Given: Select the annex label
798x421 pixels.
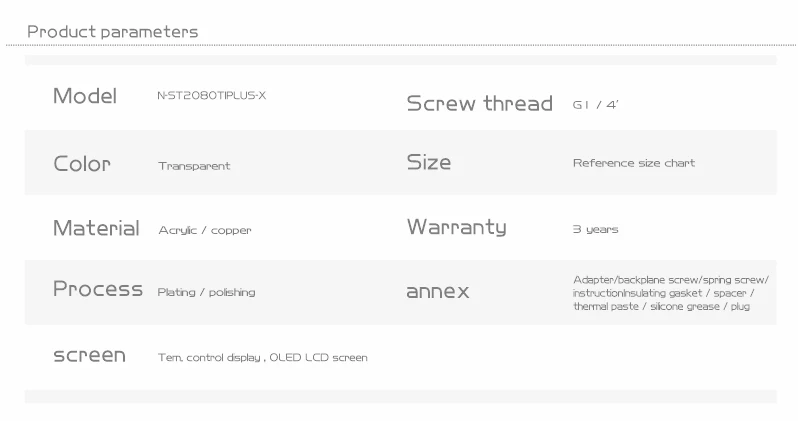Looking at the screenshot, I should click(x=438, y=292).
